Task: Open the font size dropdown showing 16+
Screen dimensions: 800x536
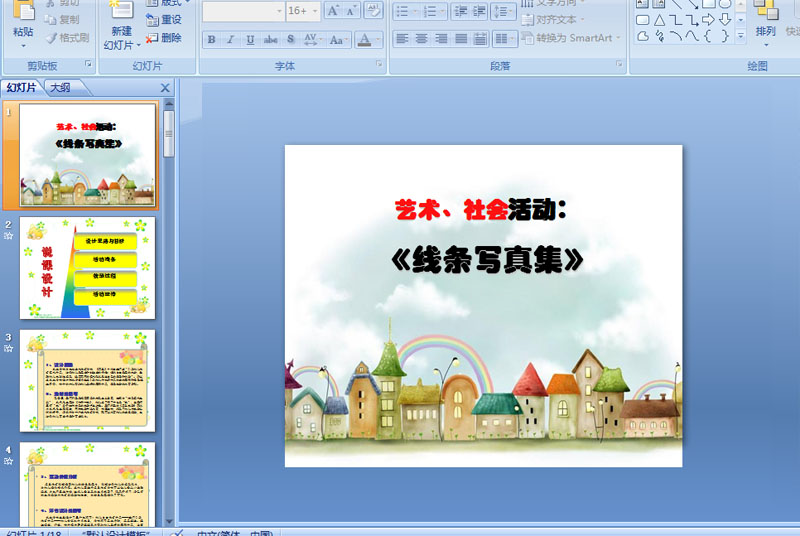Action: pyautogui.click(x=315, y=11)
